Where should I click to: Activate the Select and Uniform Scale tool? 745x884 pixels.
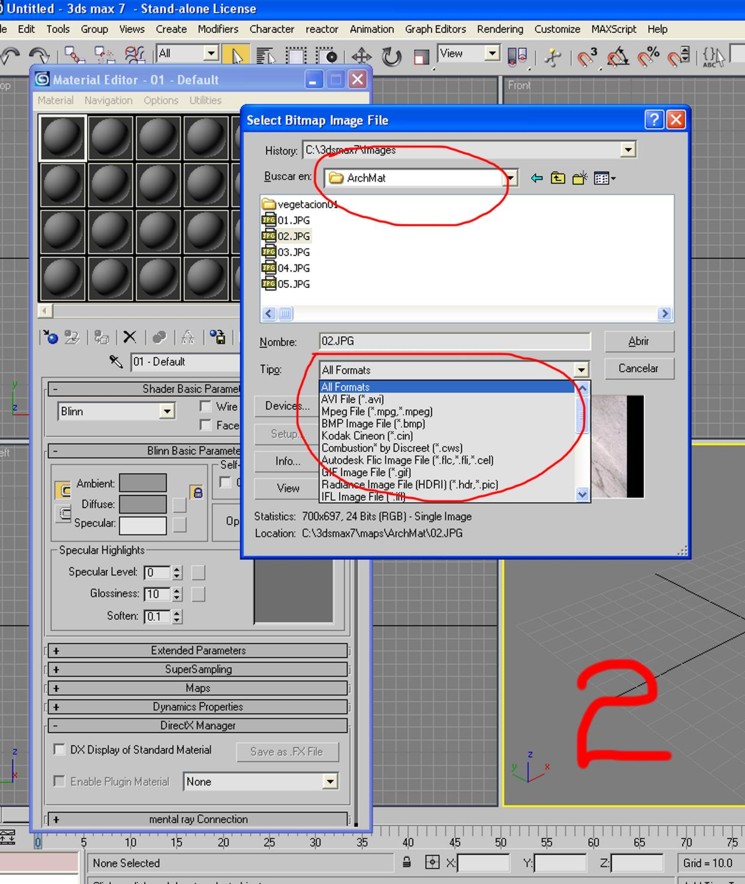421,56
